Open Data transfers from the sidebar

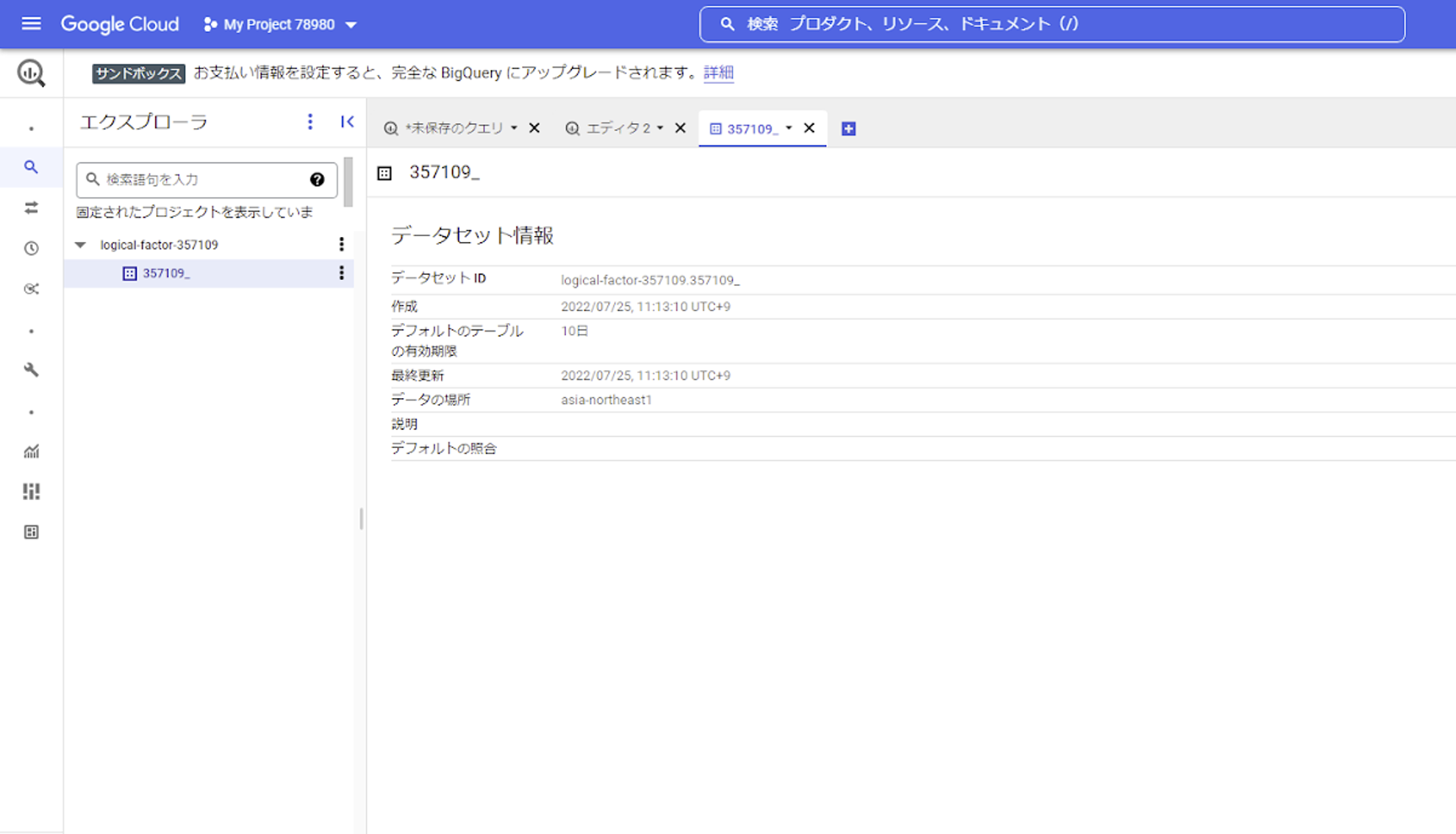pyautogui.click(x=31, y=207)
